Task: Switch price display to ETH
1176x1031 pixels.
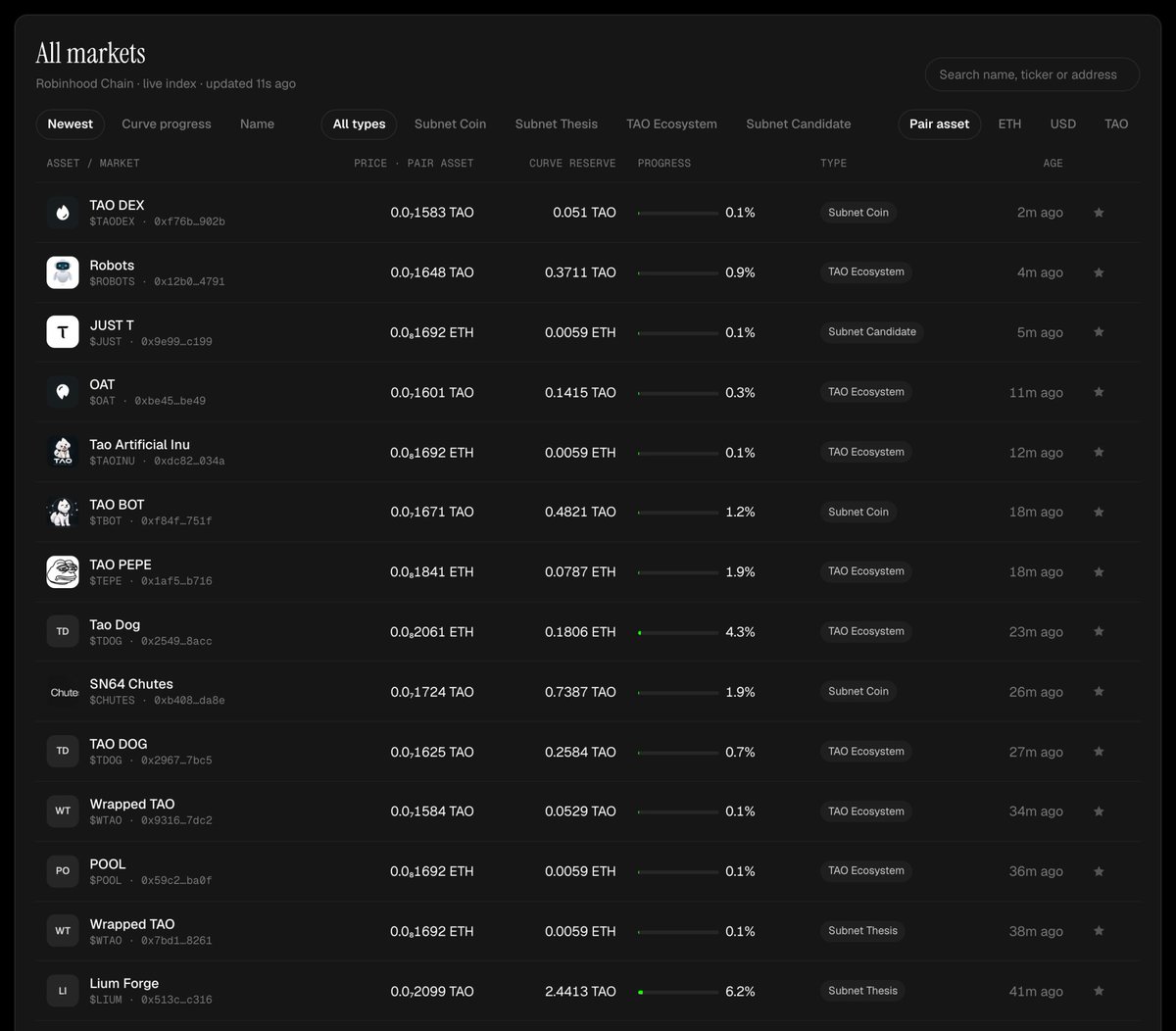Action: tap(1009, 124)
